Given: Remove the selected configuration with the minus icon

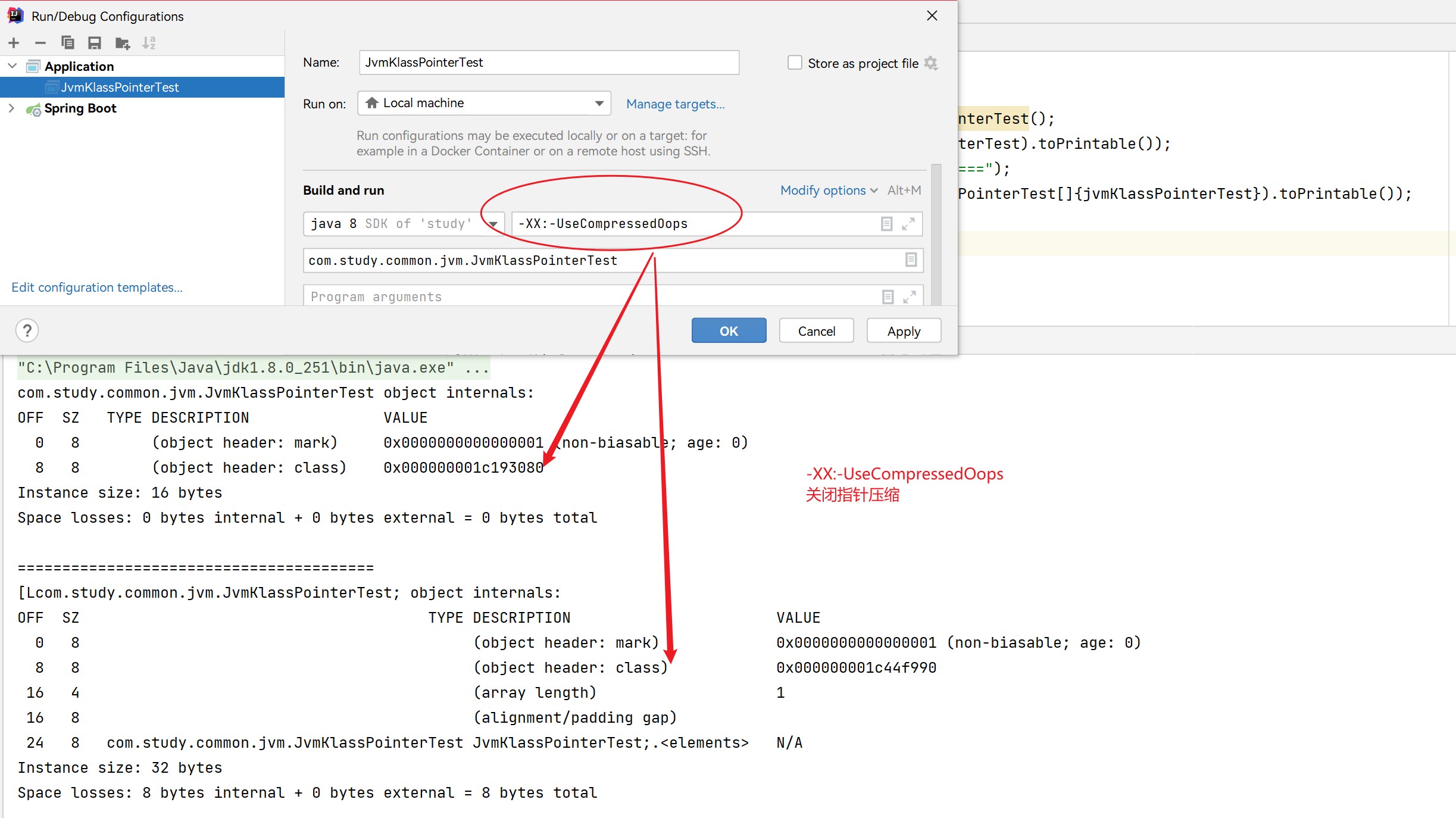Looking at the screenshot, I should pos(40,43).
